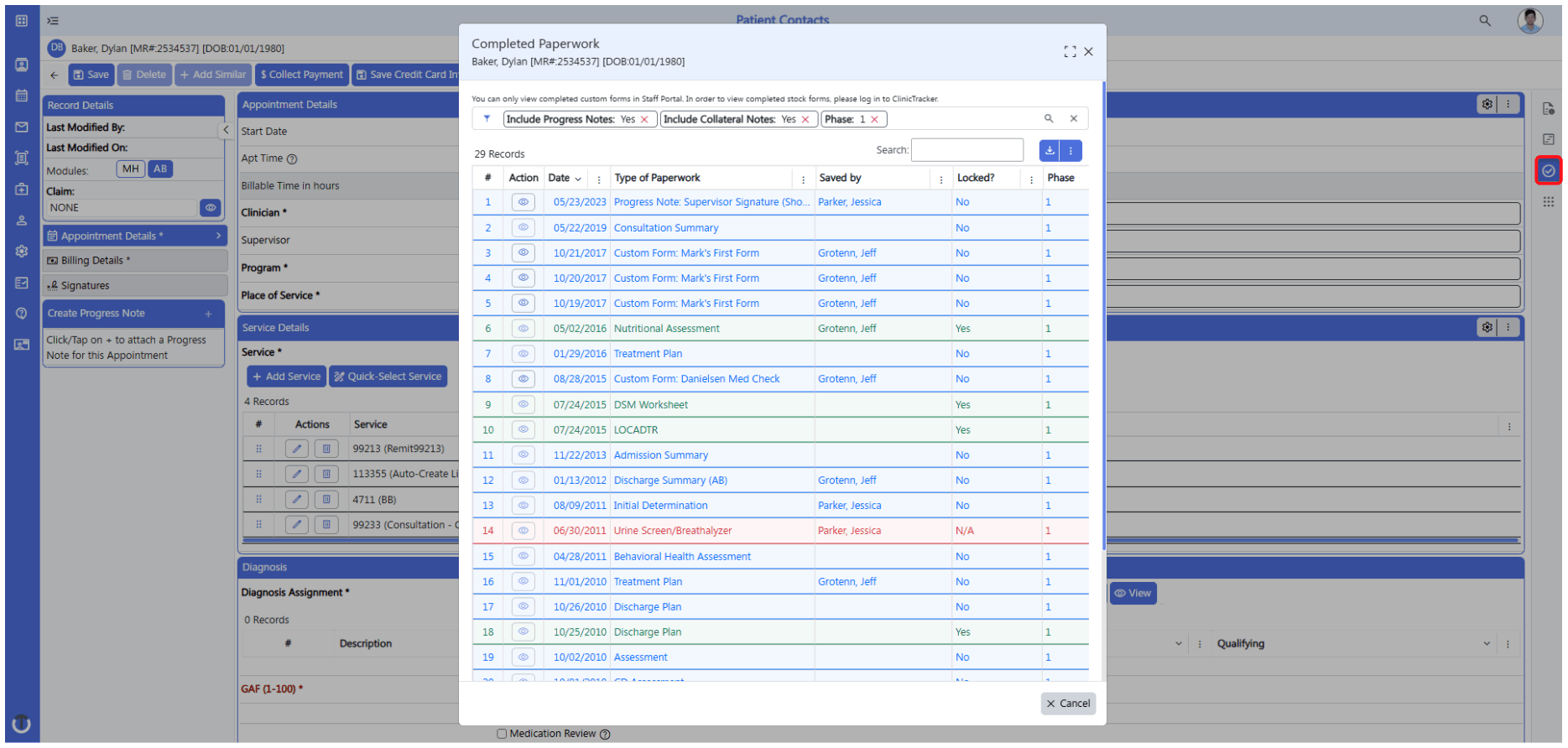Open Date column options menu
Screen dimensions: 1568x748
(x=599, y=179)
